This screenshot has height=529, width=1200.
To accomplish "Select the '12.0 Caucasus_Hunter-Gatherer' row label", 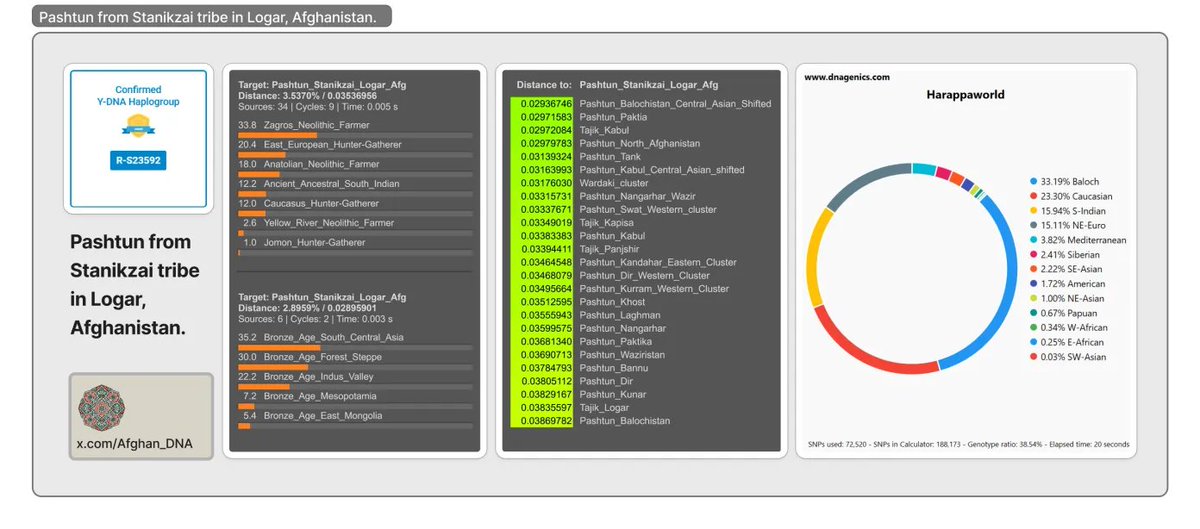I will [x=311, y=203].
